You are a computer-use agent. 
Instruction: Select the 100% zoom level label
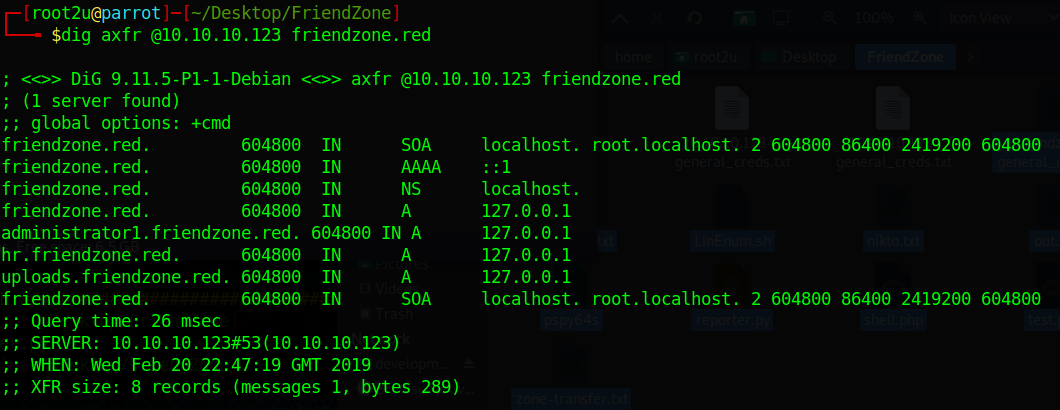point(874,18)
